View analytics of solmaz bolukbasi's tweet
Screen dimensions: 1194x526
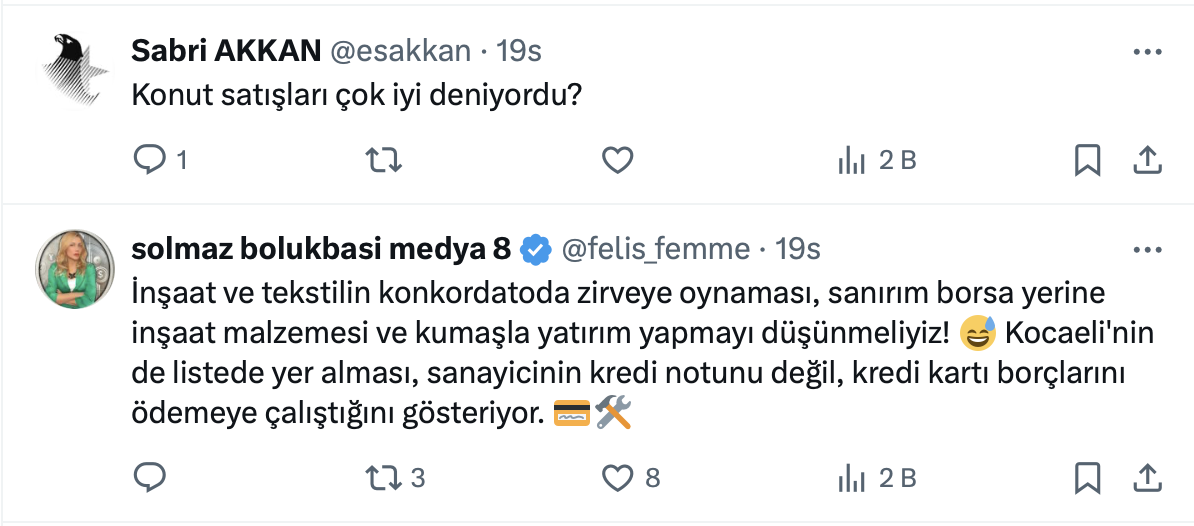click(x=850, y=478)
